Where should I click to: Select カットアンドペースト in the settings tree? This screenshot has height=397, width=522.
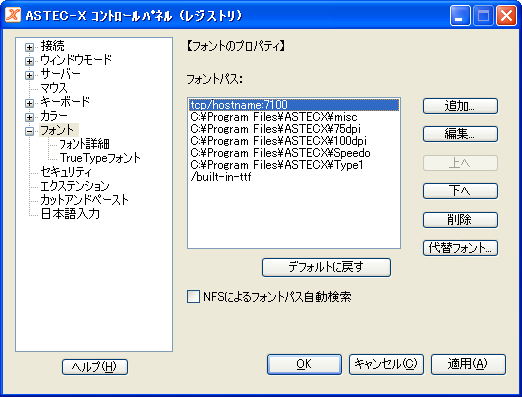point(84,200)
